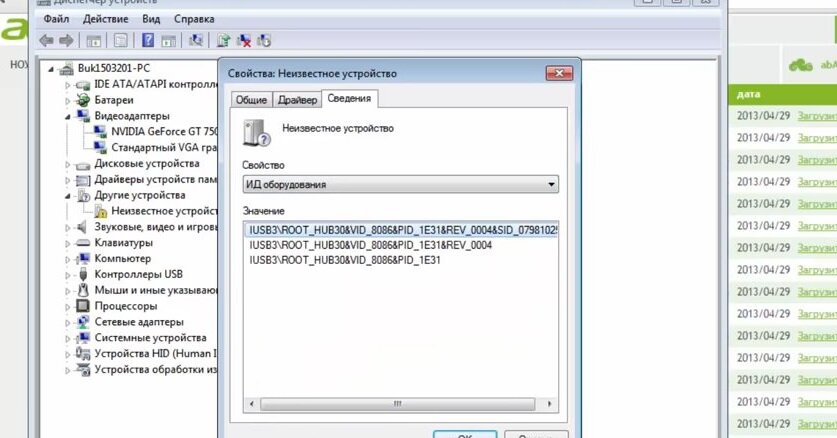The image size is (837, 438).
Task: Click the Контроллеры USB plug icon
Action: pos(83,274)
